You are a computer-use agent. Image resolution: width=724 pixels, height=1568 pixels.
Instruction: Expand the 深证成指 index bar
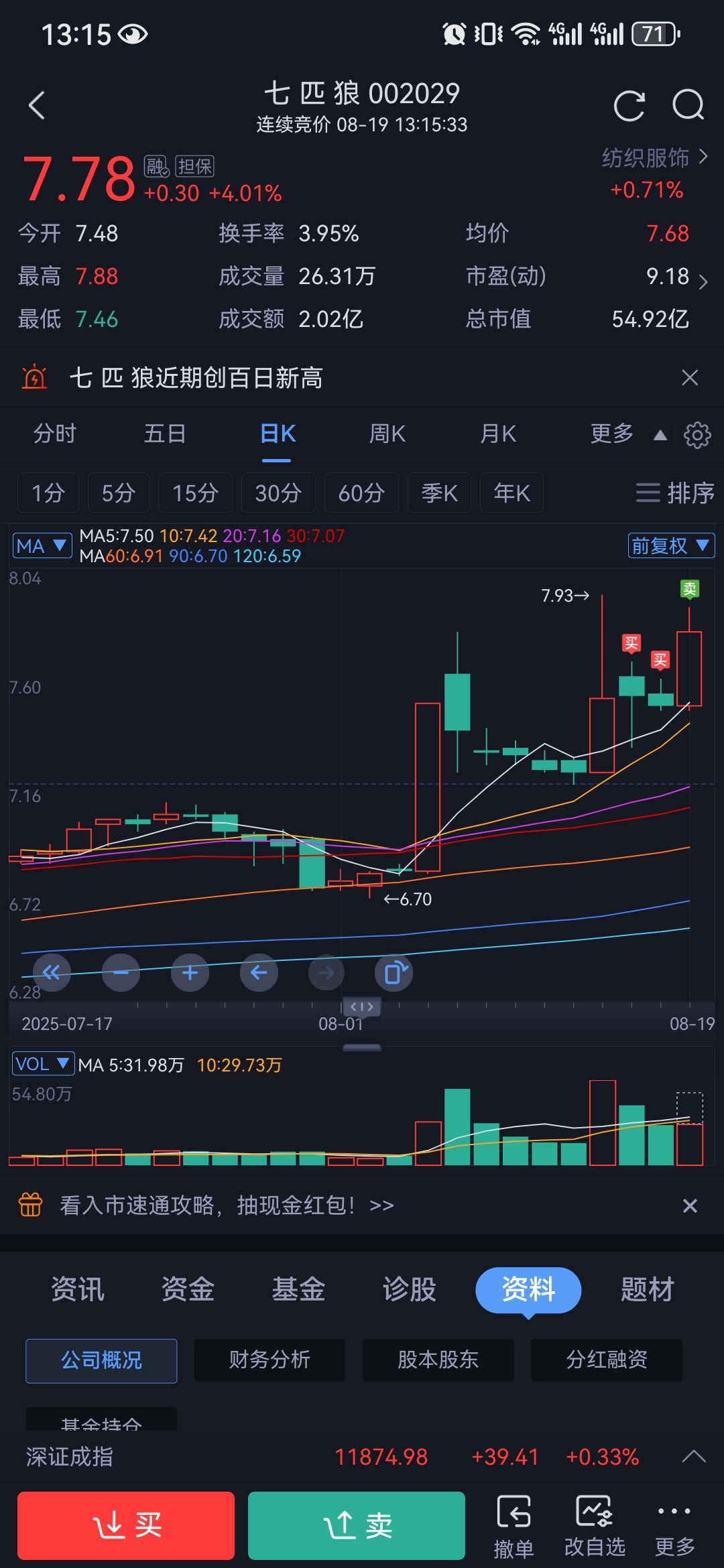(x=694, y=1457)
